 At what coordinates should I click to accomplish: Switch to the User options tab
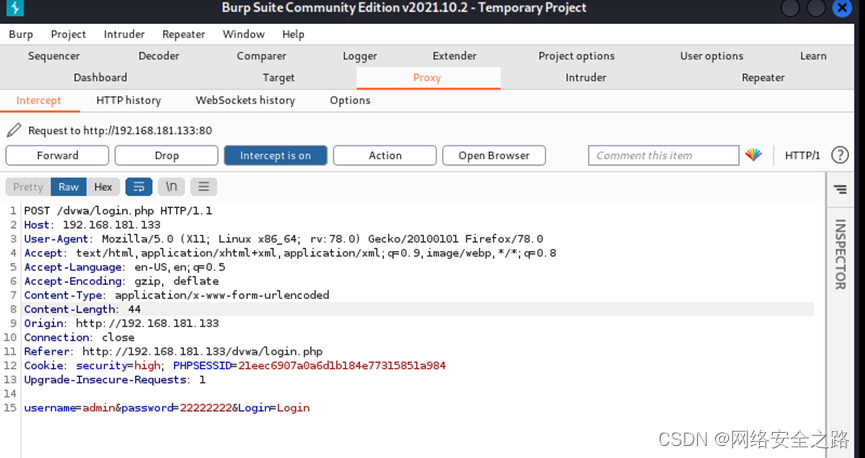point(712,56)
